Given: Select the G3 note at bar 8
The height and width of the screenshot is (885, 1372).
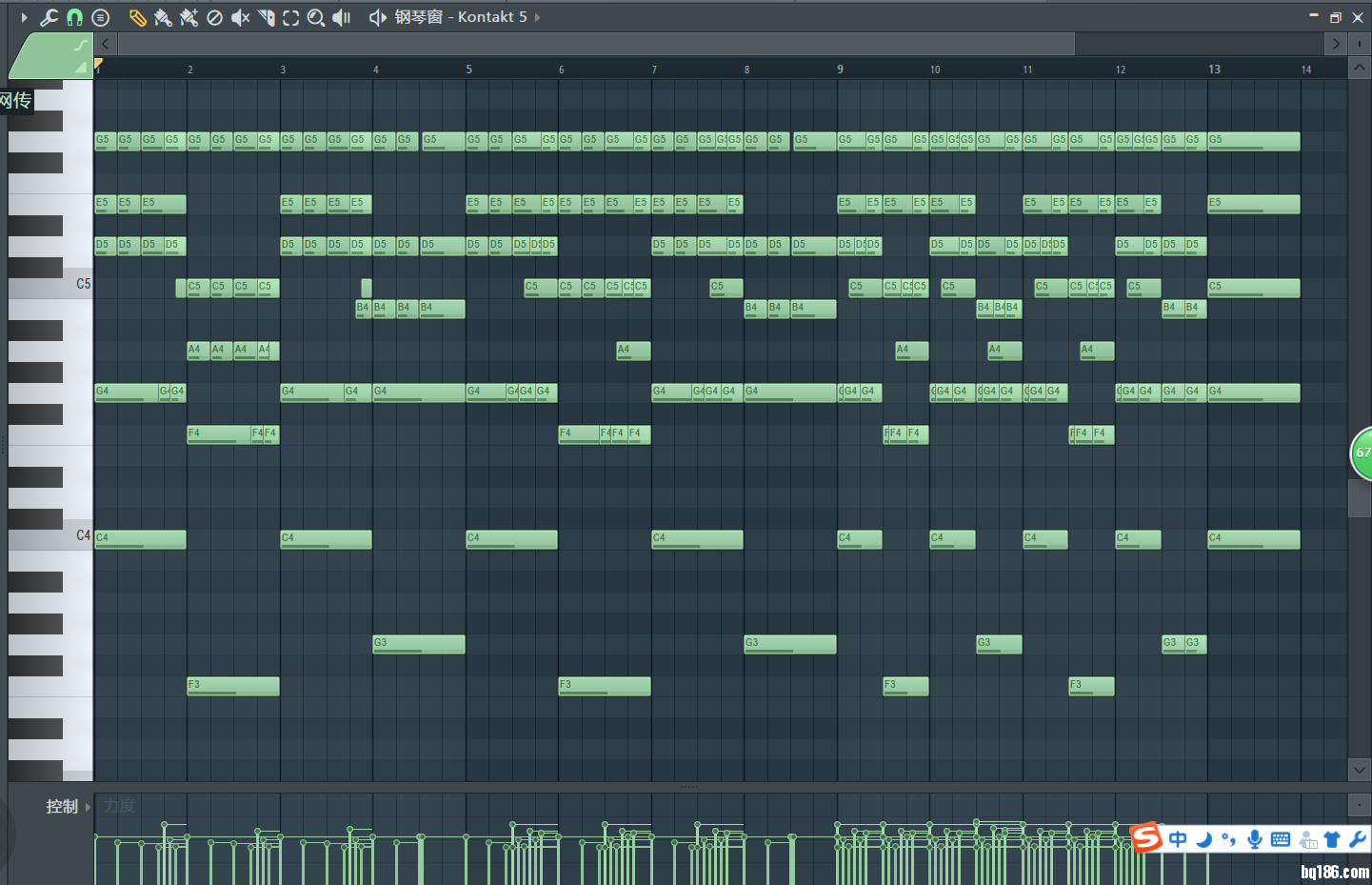Looking at the screenshot, I should [x=790, y=644].
